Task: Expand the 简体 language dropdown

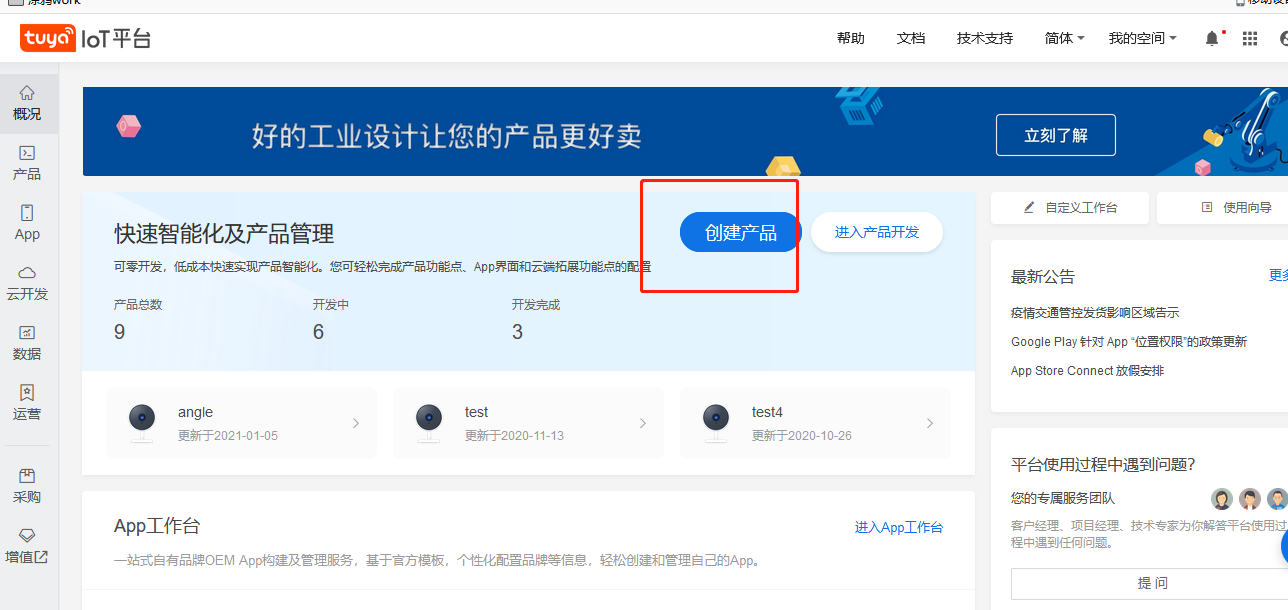Action: pyautogui.click(x=1063, y=38)
